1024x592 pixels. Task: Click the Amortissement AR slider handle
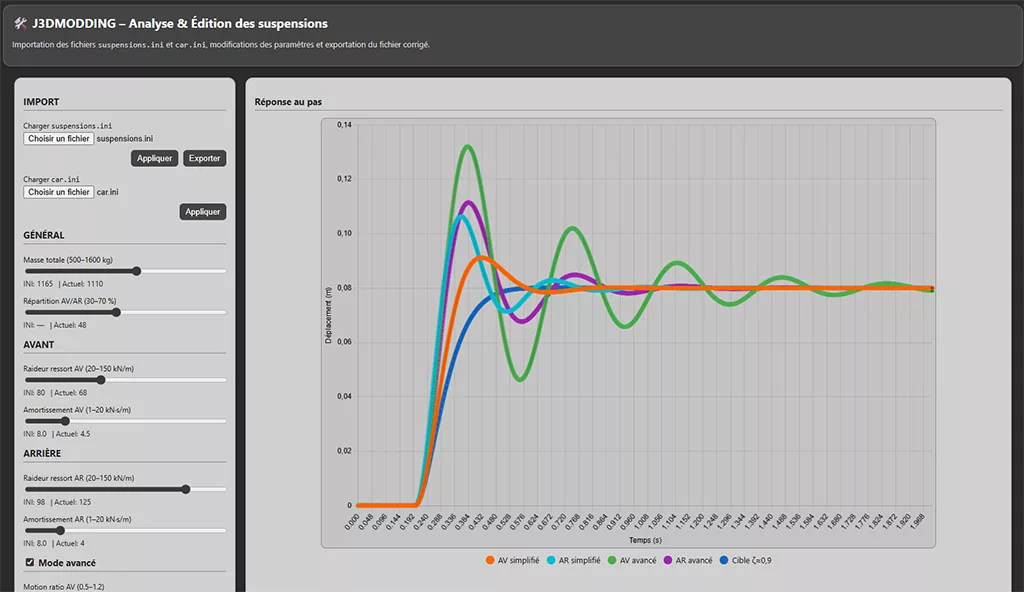coord(59,530)
